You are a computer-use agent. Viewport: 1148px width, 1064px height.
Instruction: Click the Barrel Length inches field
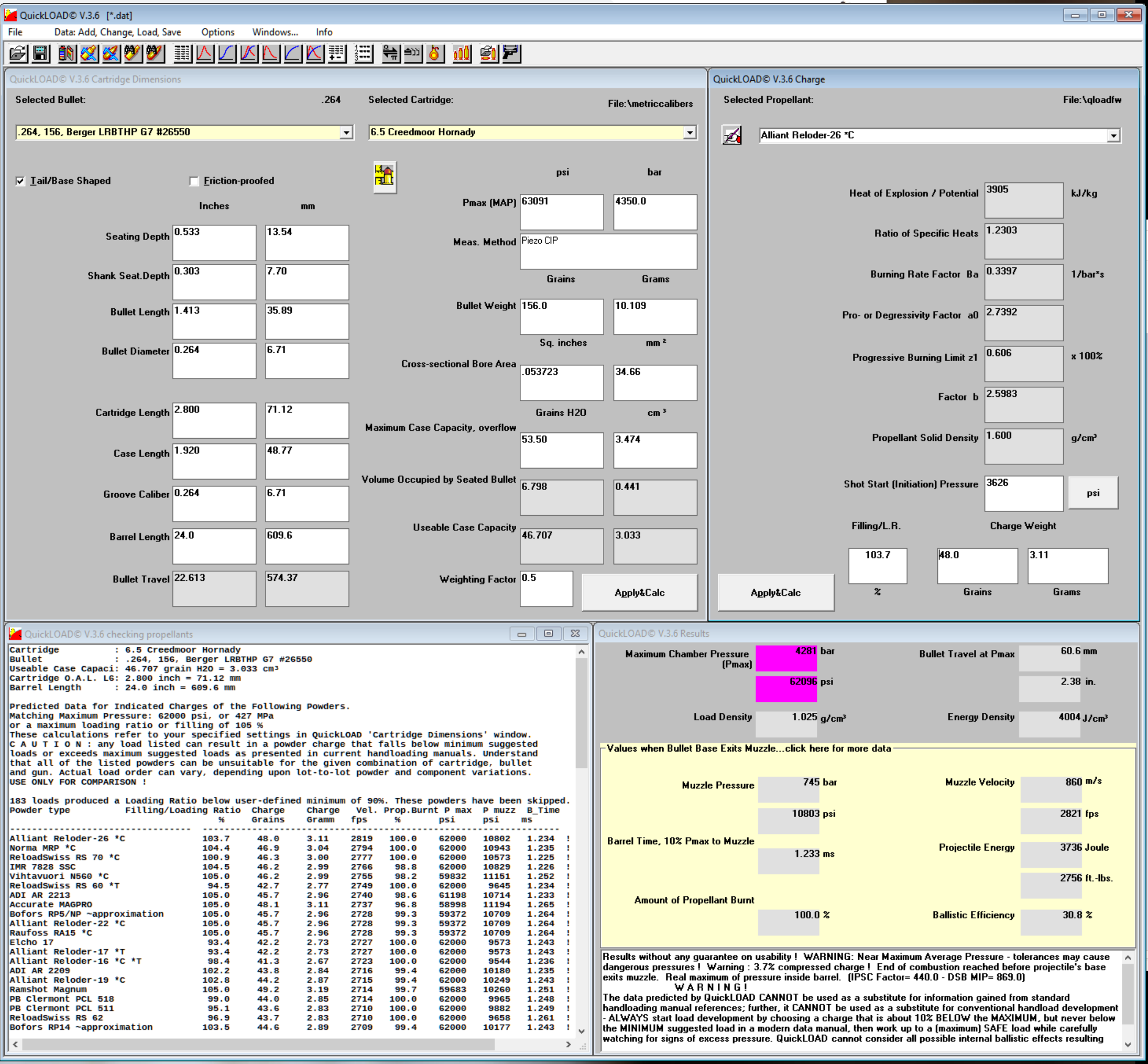(214, 546)
